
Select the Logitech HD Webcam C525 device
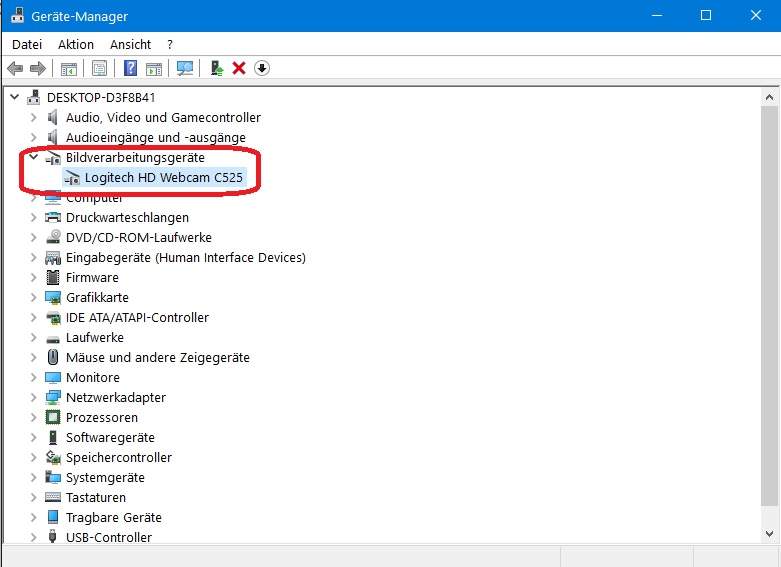(x=163, y=177)
